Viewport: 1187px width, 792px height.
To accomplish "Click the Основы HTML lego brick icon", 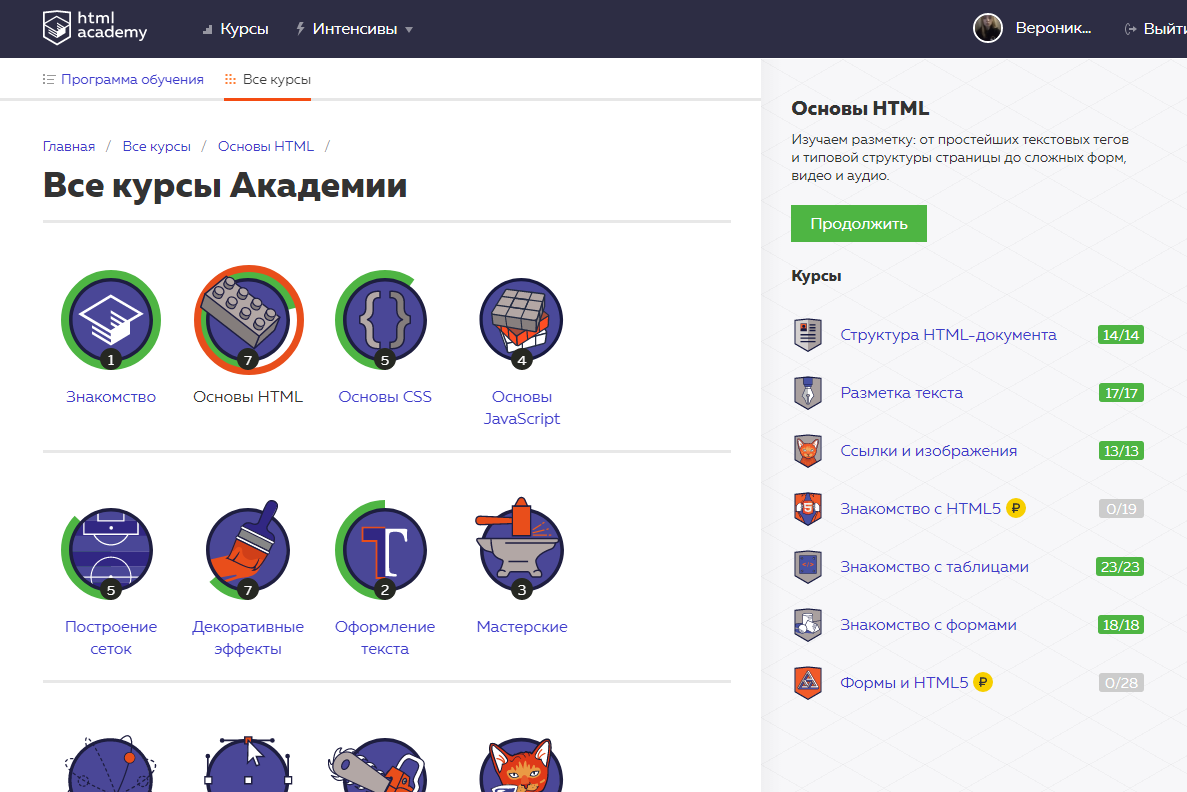I will [248, 320].
